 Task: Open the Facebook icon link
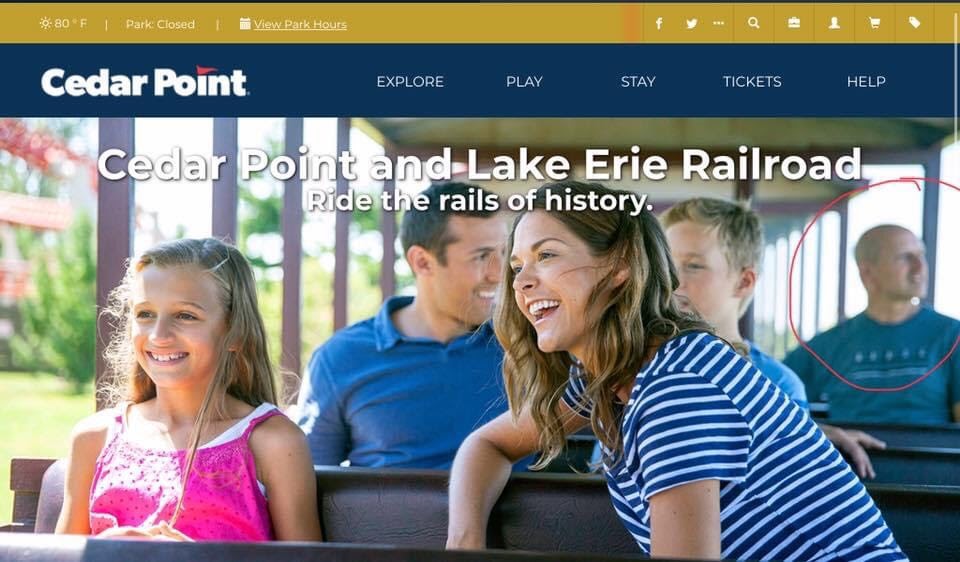click(659, 23)
